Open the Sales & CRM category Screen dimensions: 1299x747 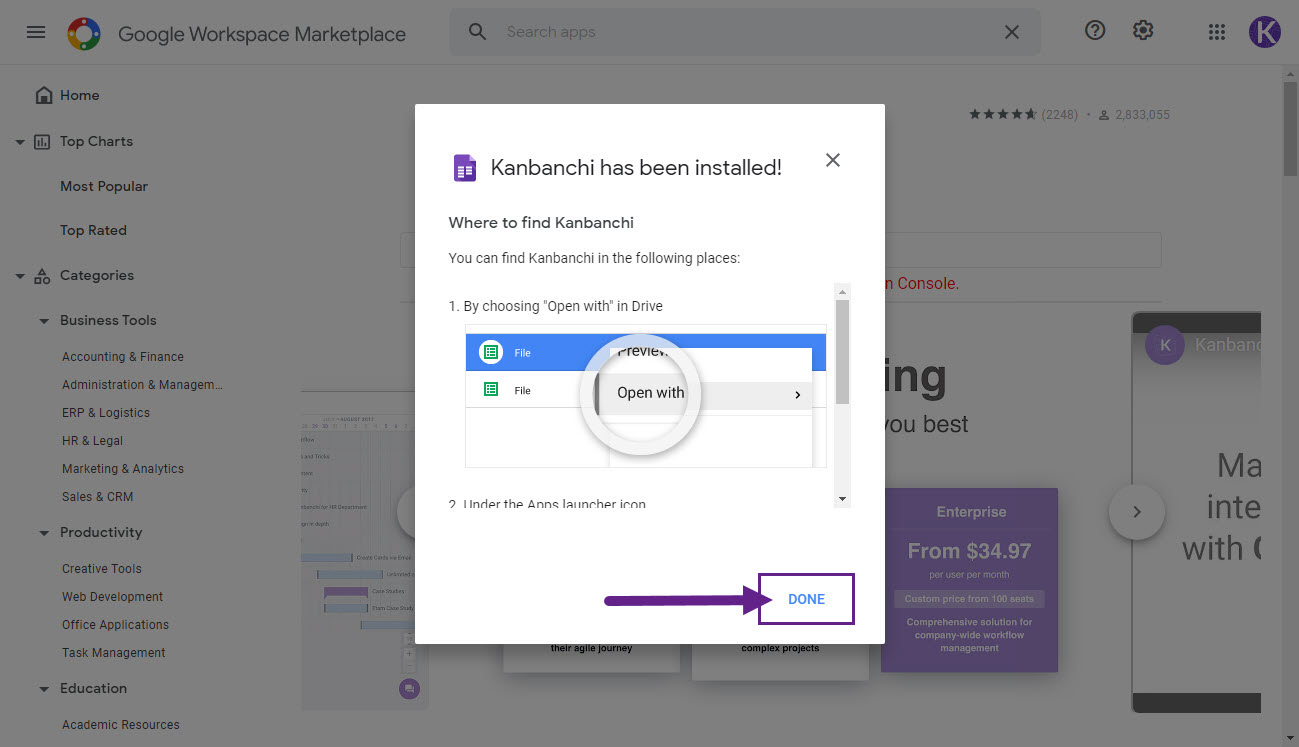pyautogui.click(x=97, y=497)
